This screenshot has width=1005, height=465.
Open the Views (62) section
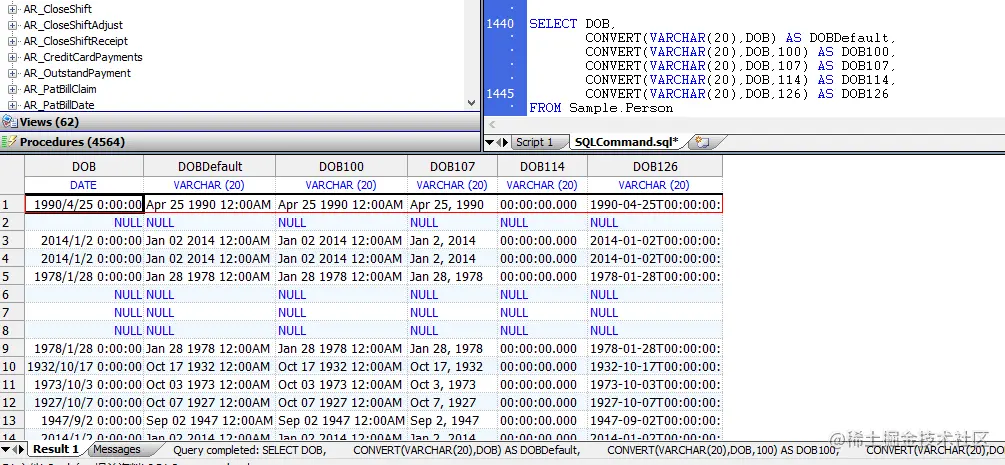coord(240,122)
